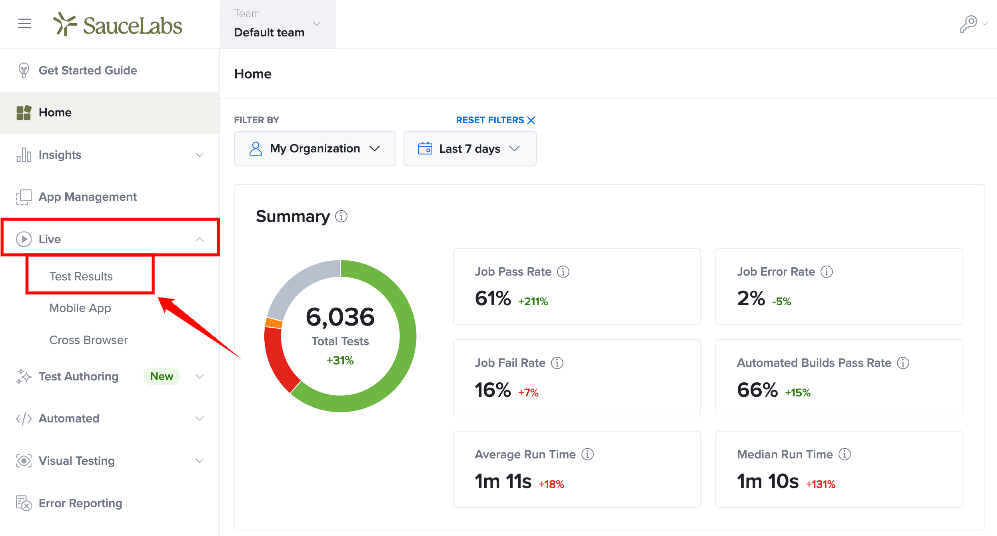This screenshot has width=997, height=536.
Task: Click the Reset Filters link
Action: click(x=495, y=120)
